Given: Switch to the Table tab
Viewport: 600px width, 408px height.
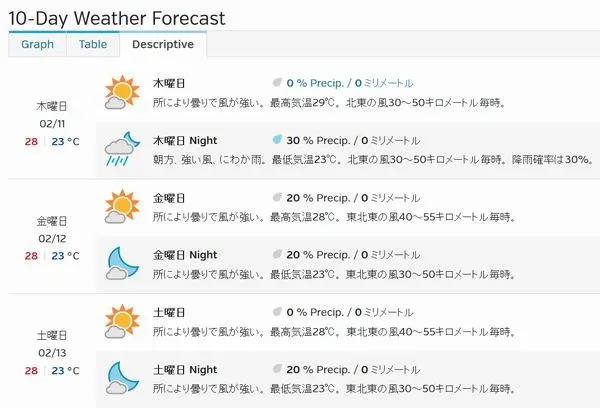Looking at the screenshot, I should 93,44.
